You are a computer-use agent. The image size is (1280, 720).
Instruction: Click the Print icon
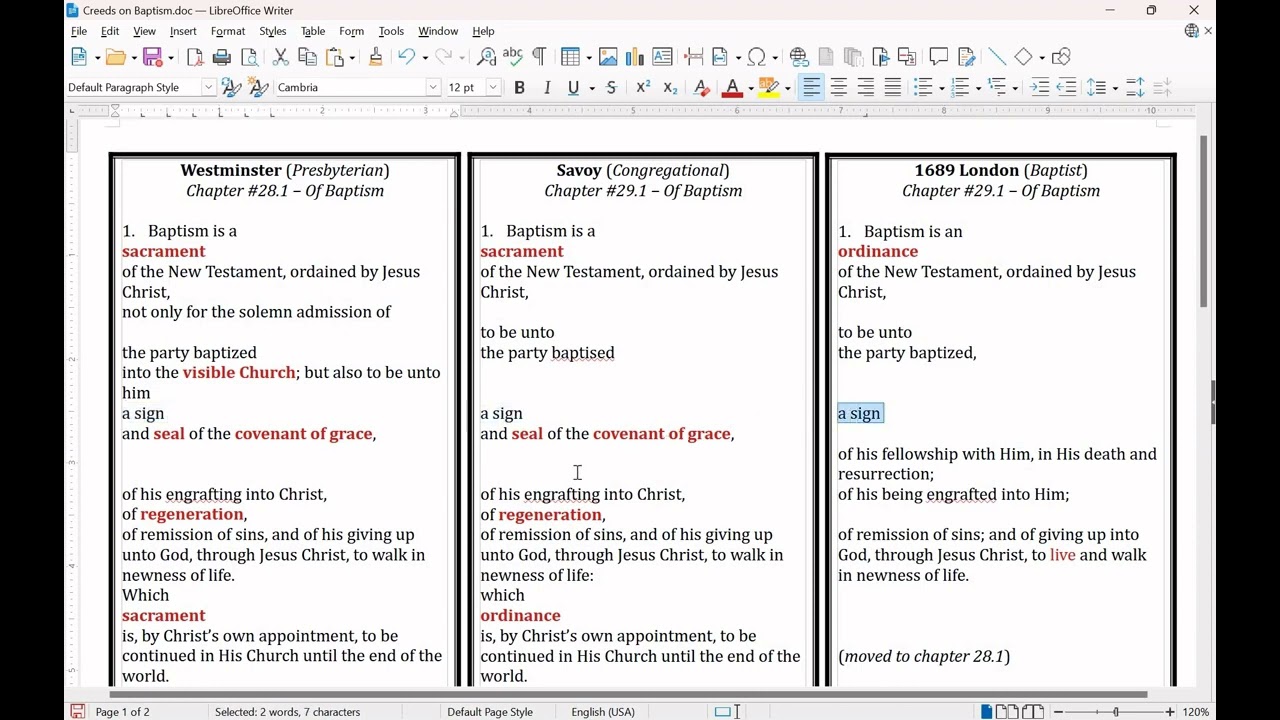tap(222, 57)
